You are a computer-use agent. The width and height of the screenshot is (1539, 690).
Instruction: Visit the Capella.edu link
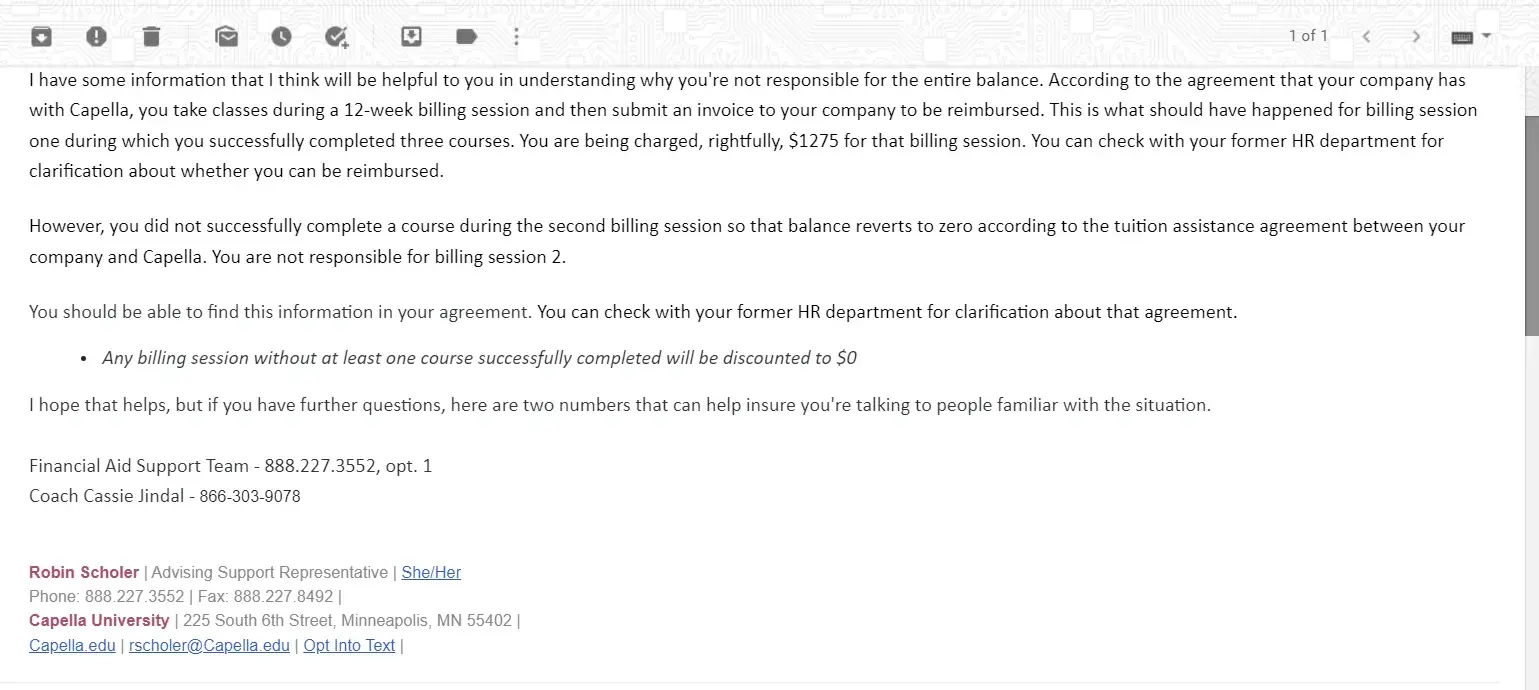point(72,646)
